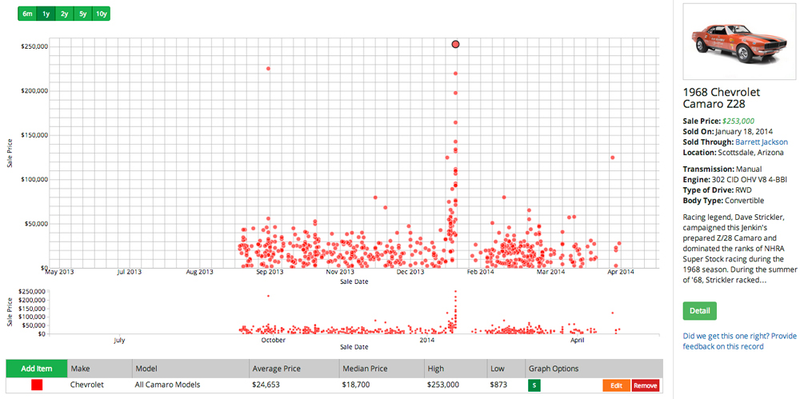800x399 pixels.
Task: Click the Dec 2013 x-axis label
Action: coord(410,272)
